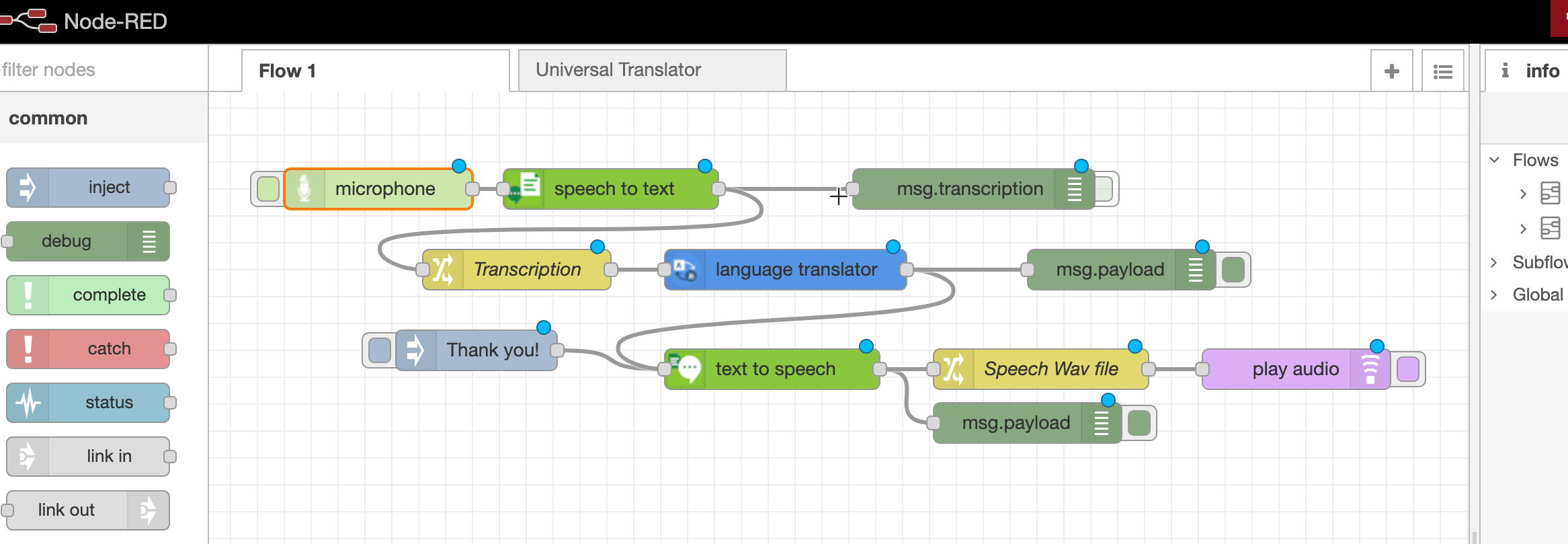The height and width of the screenshot is (544, 1568).
Task: Click the microphone node's mic icon
Action: tap(304, 189)
